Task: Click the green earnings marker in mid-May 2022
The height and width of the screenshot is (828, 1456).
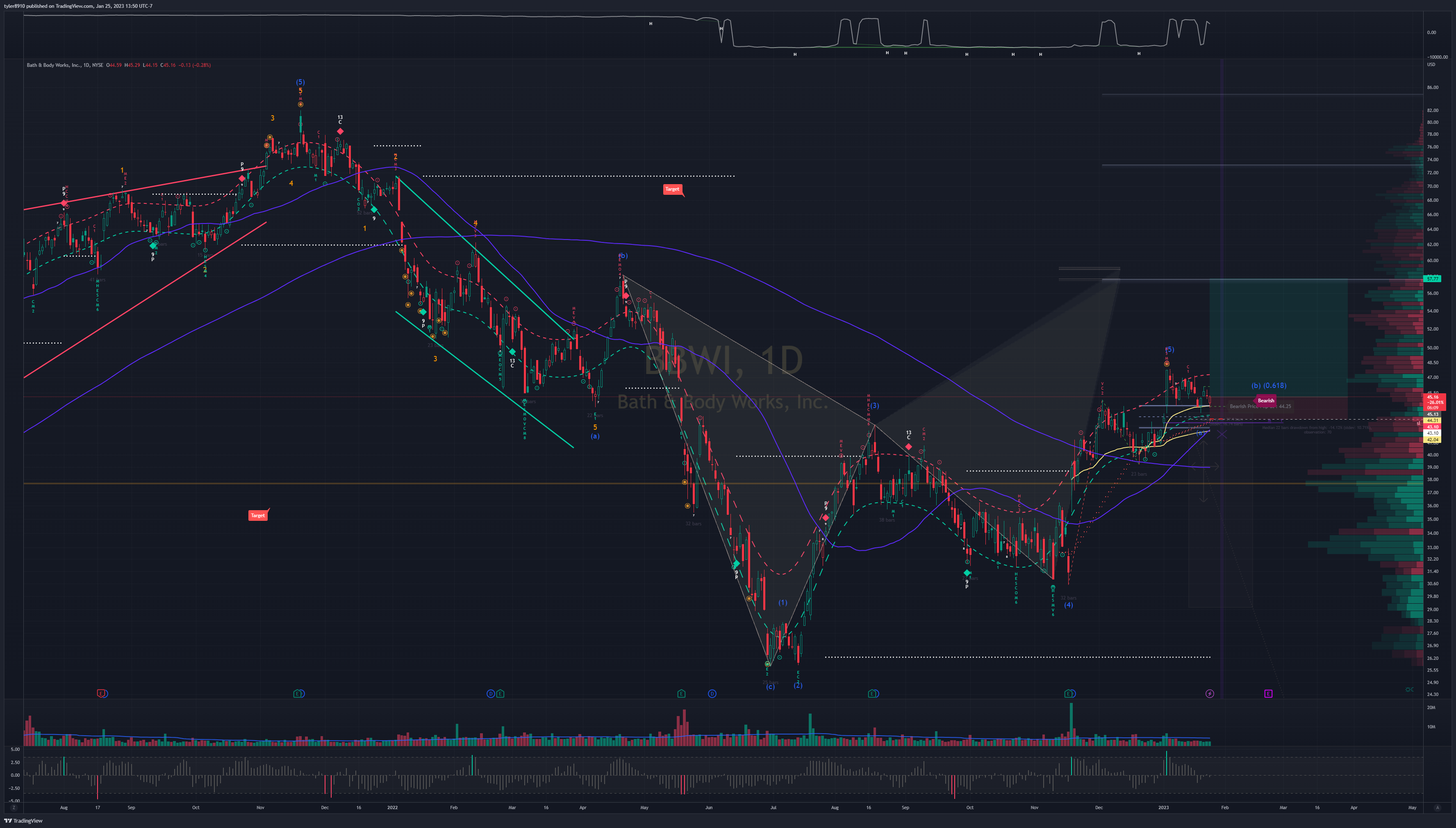Action: 681,693
